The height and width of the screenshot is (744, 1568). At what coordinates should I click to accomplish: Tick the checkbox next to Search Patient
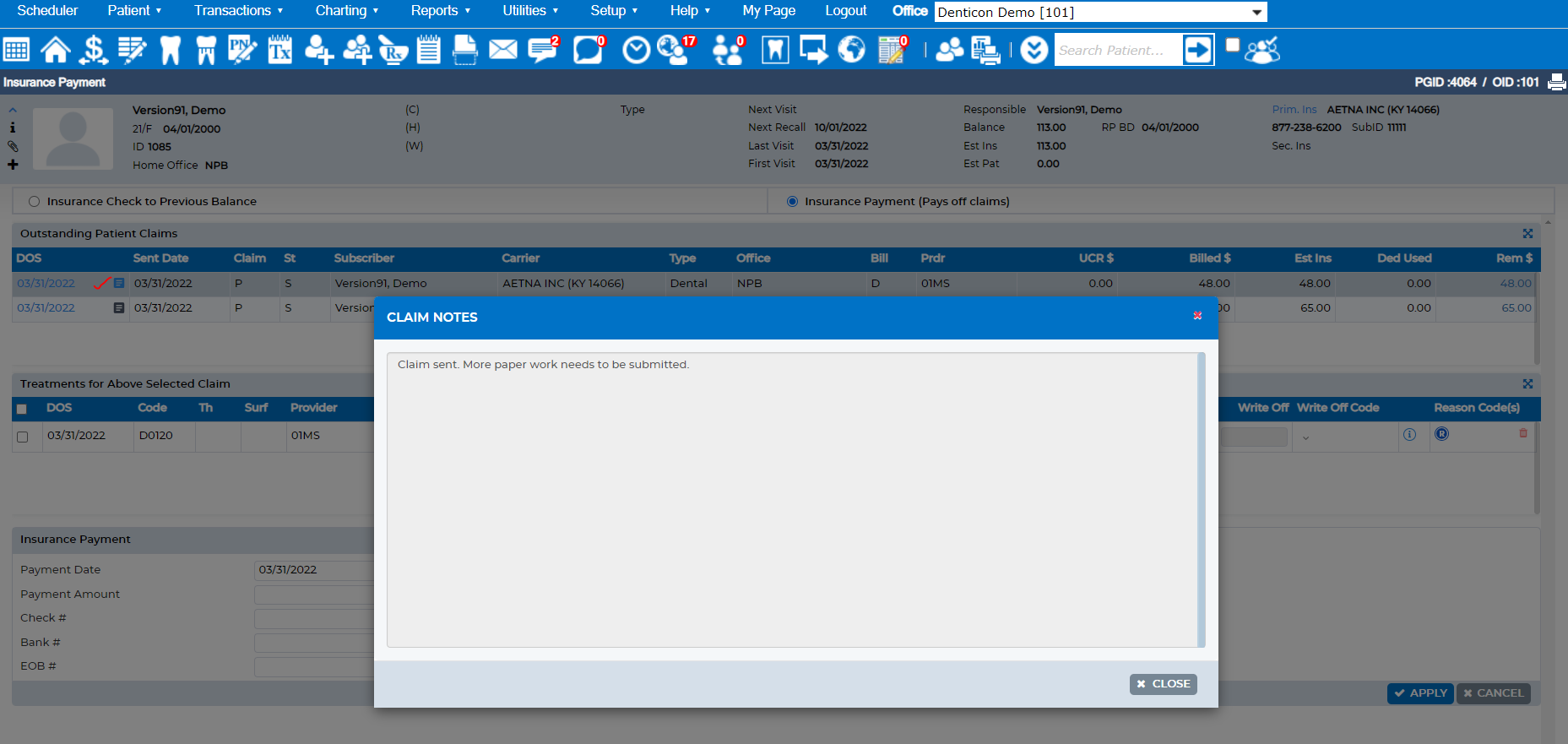tap(1233, 45)
